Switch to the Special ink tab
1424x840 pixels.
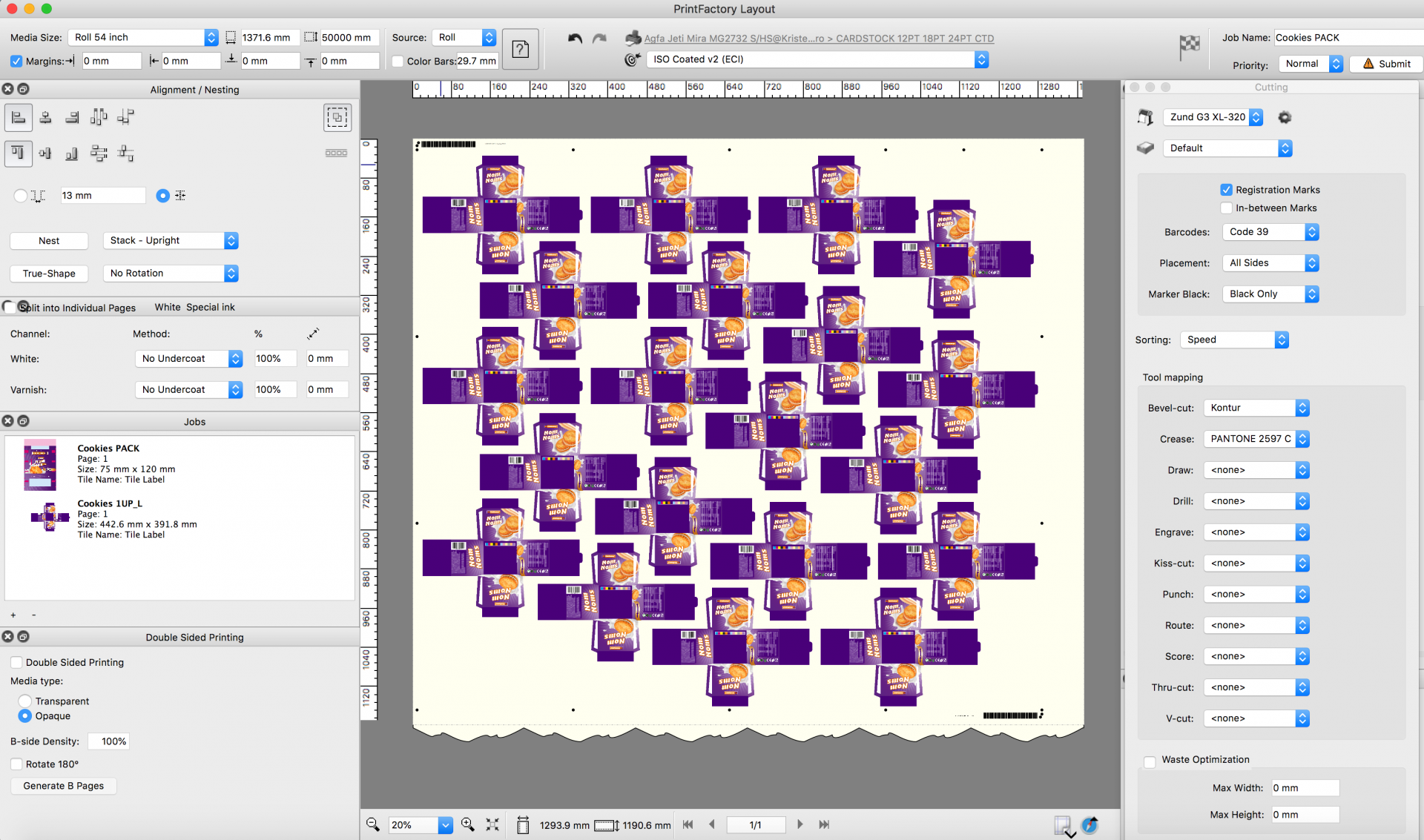pos(210,307)
